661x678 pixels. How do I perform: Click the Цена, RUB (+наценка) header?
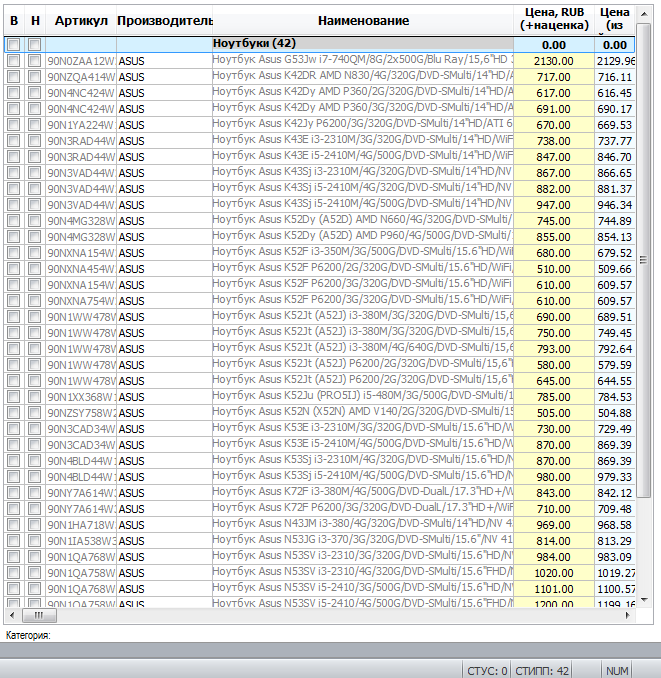click(554, 20)
